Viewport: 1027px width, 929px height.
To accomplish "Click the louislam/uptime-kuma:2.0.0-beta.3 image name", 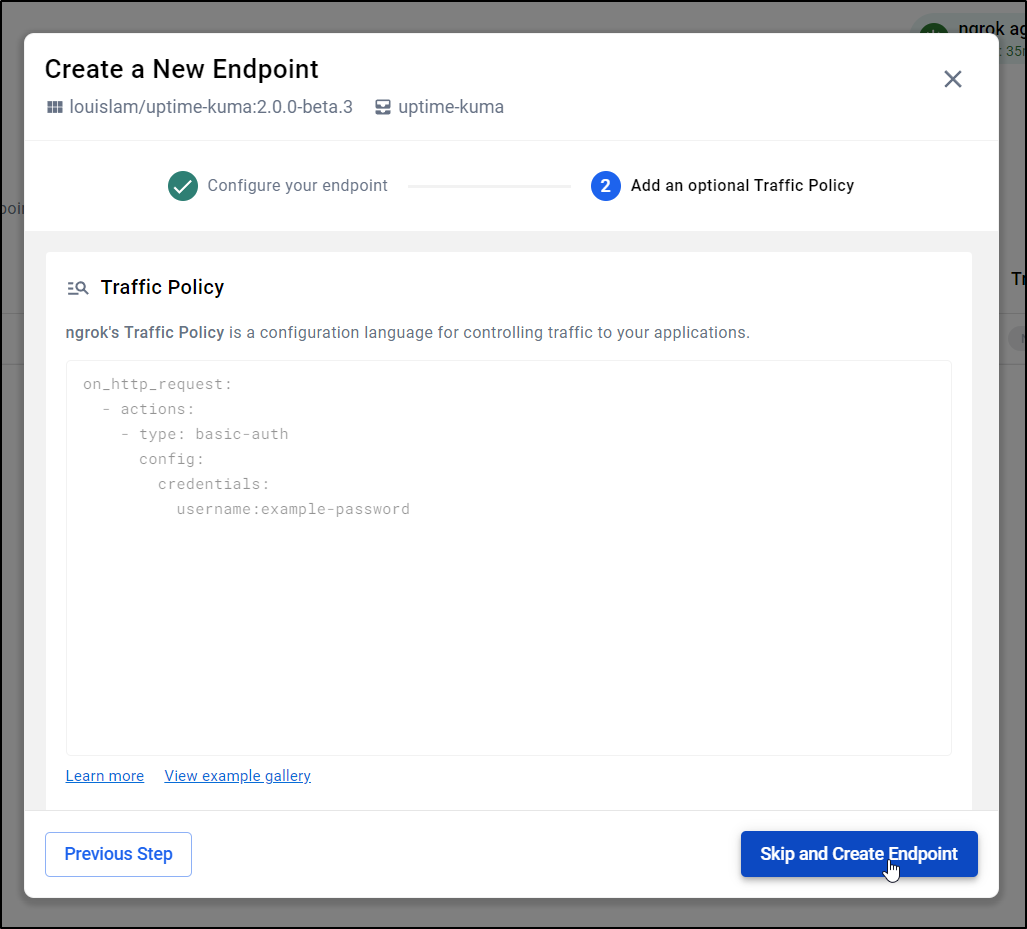I will [210, 107].
